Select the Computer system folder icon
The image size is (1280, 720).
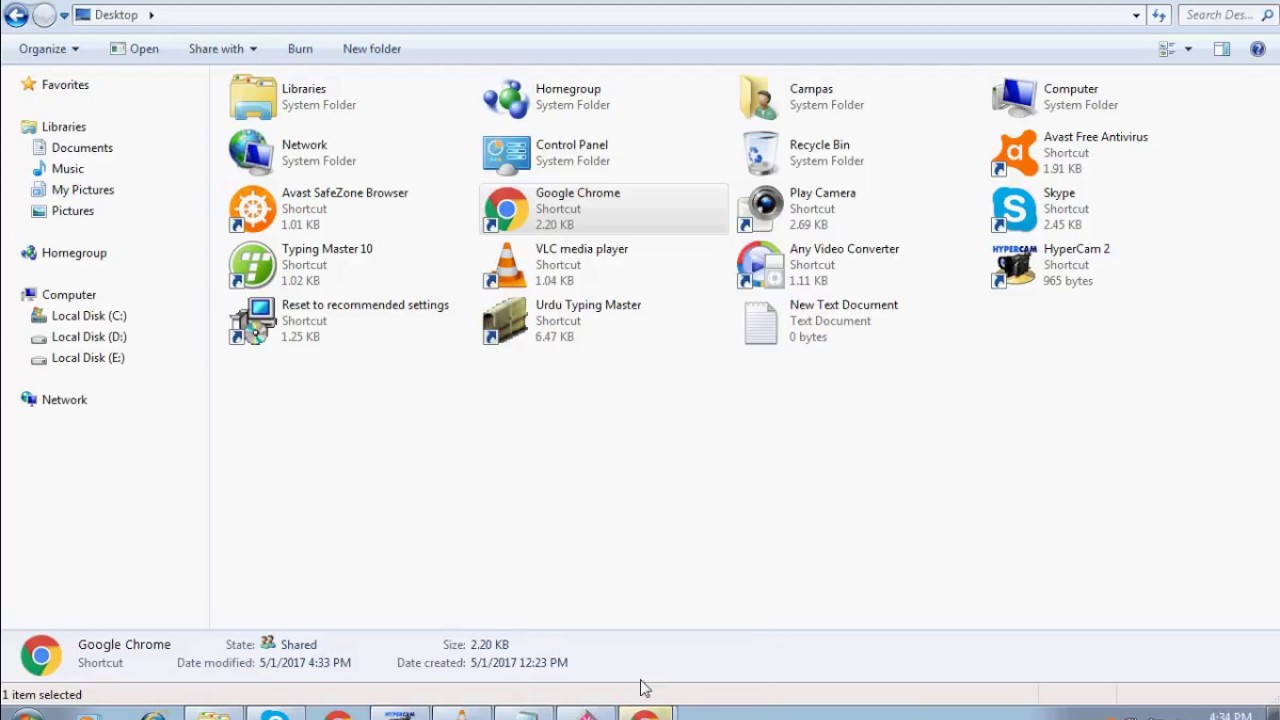click(x=1014, y=97)
